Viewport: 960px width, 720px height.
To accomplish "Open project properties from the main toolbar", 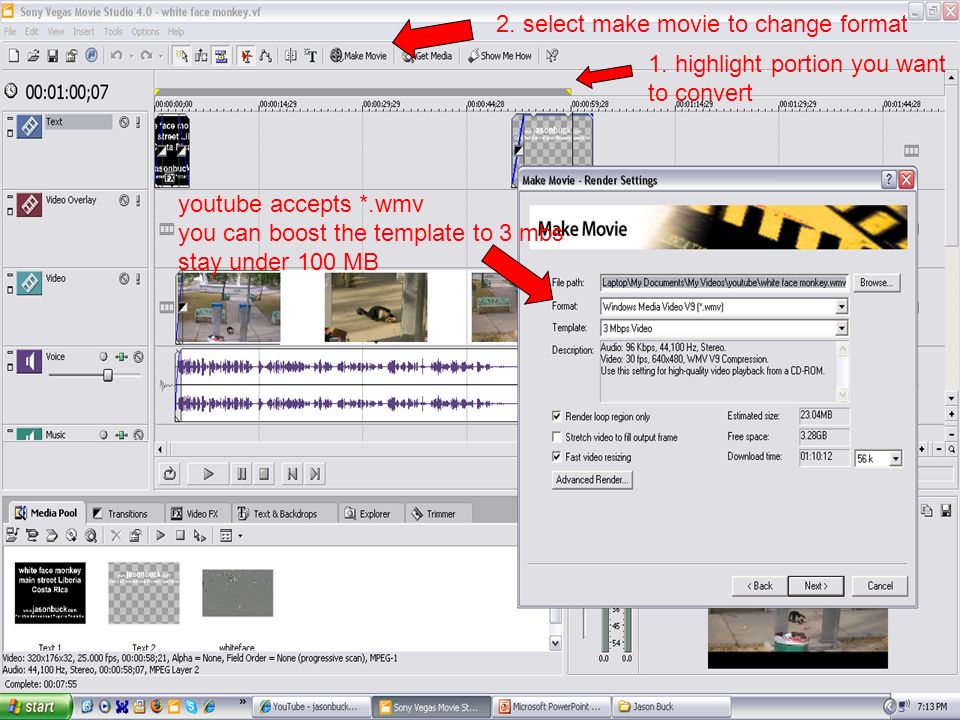I will (x=72, y=56).
